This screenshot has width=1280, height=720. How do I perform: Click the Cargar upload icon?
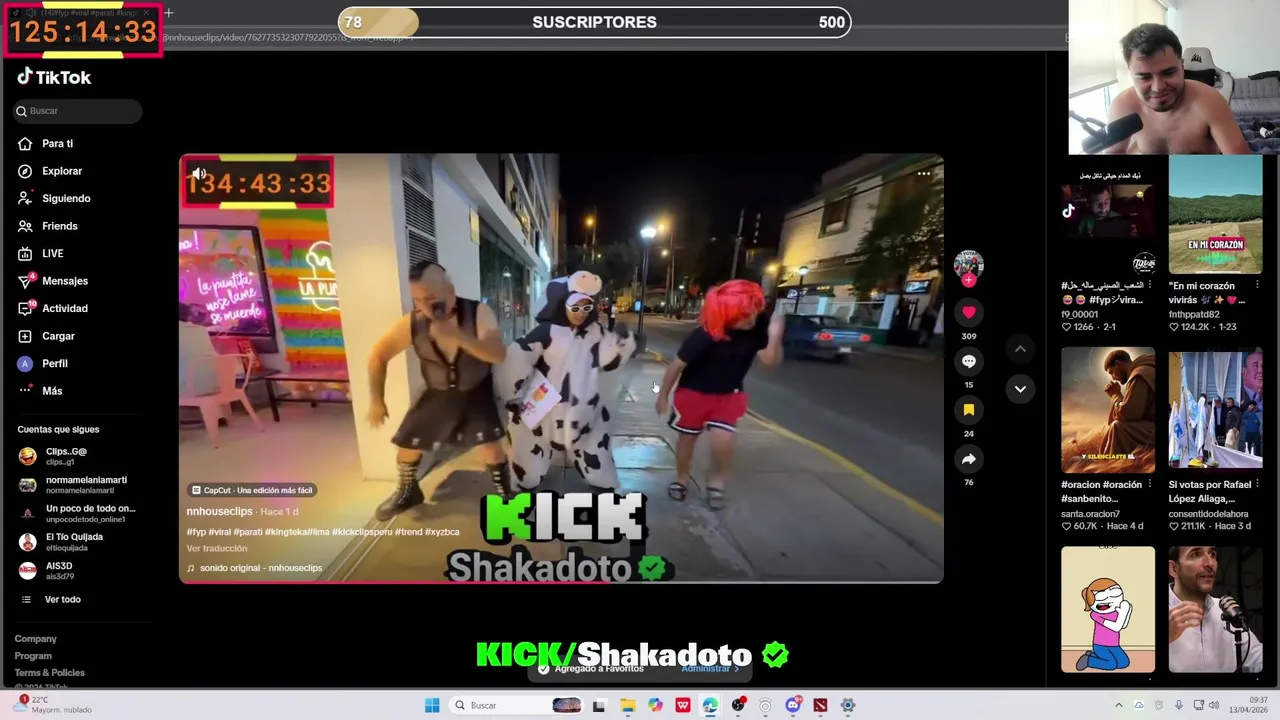click(x=25, y=336)
